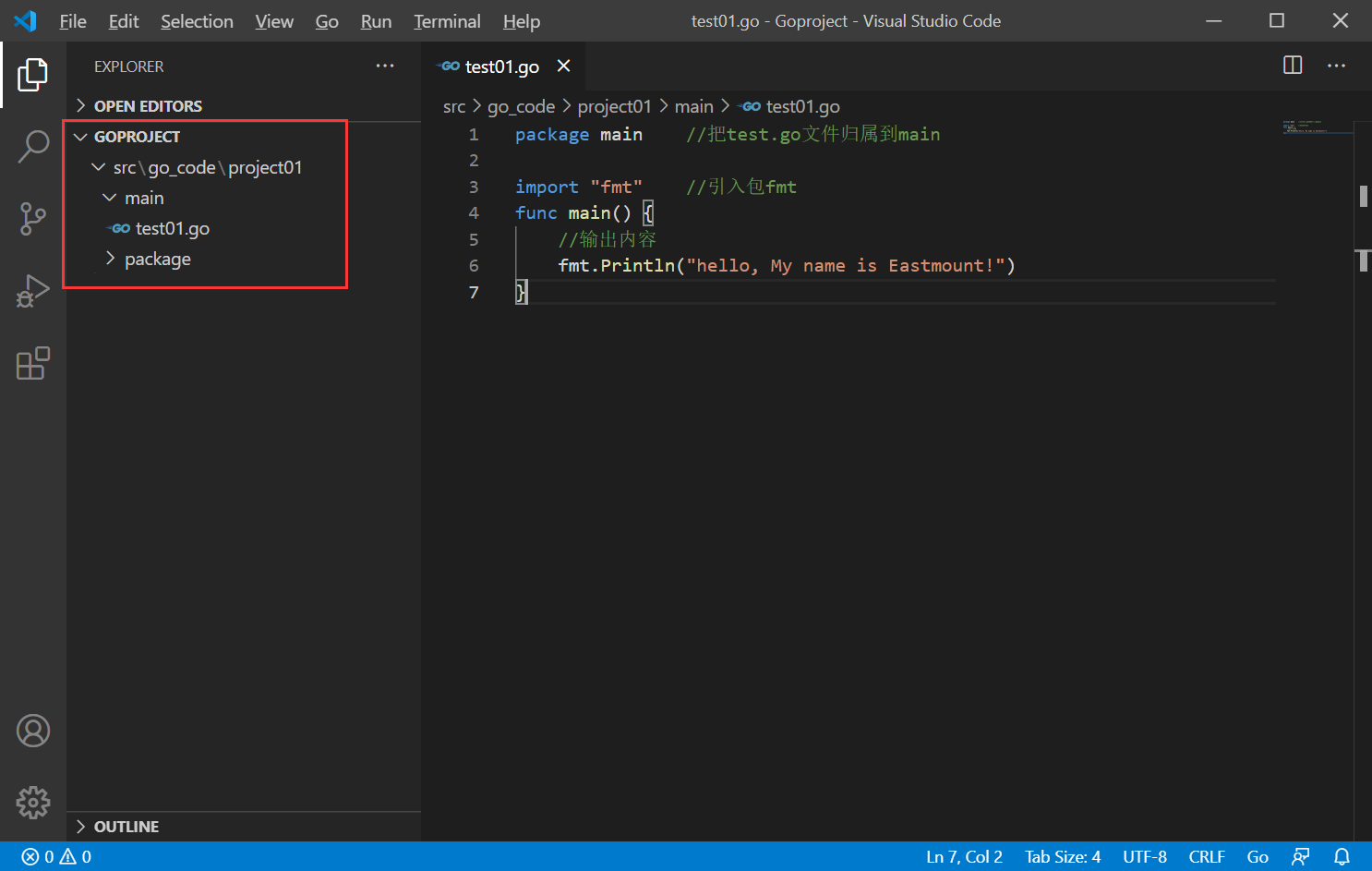Click 'import "fmt"' on line 3
The image size is (1372, 871).
[x=578, y=188]
